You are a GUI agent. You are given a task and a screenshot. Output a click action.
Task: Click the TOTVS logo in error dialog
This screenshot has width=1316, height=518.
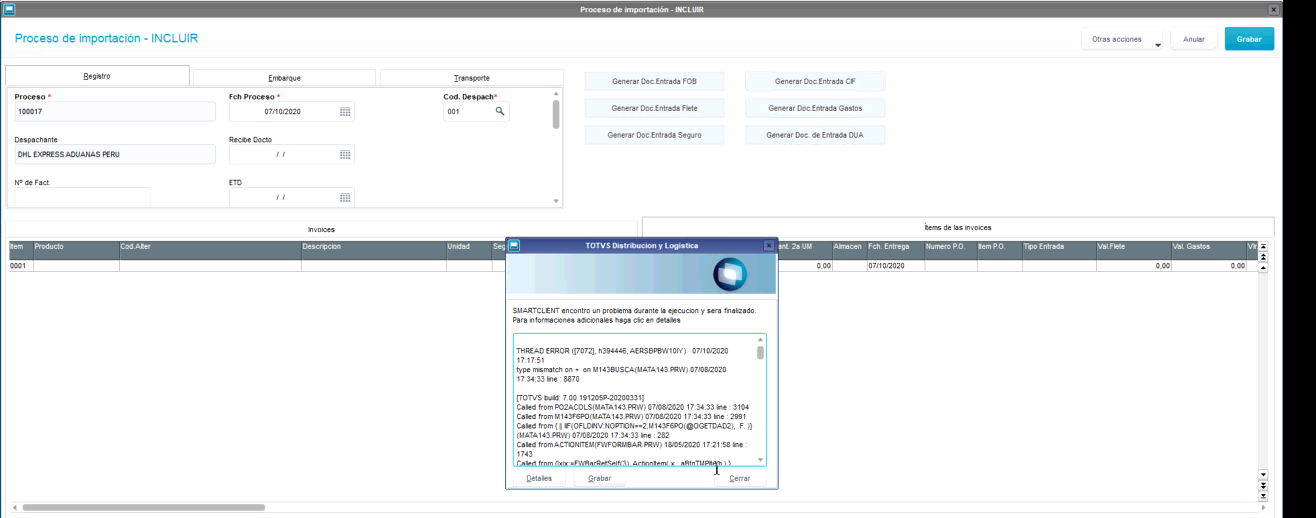pos(730,274)
